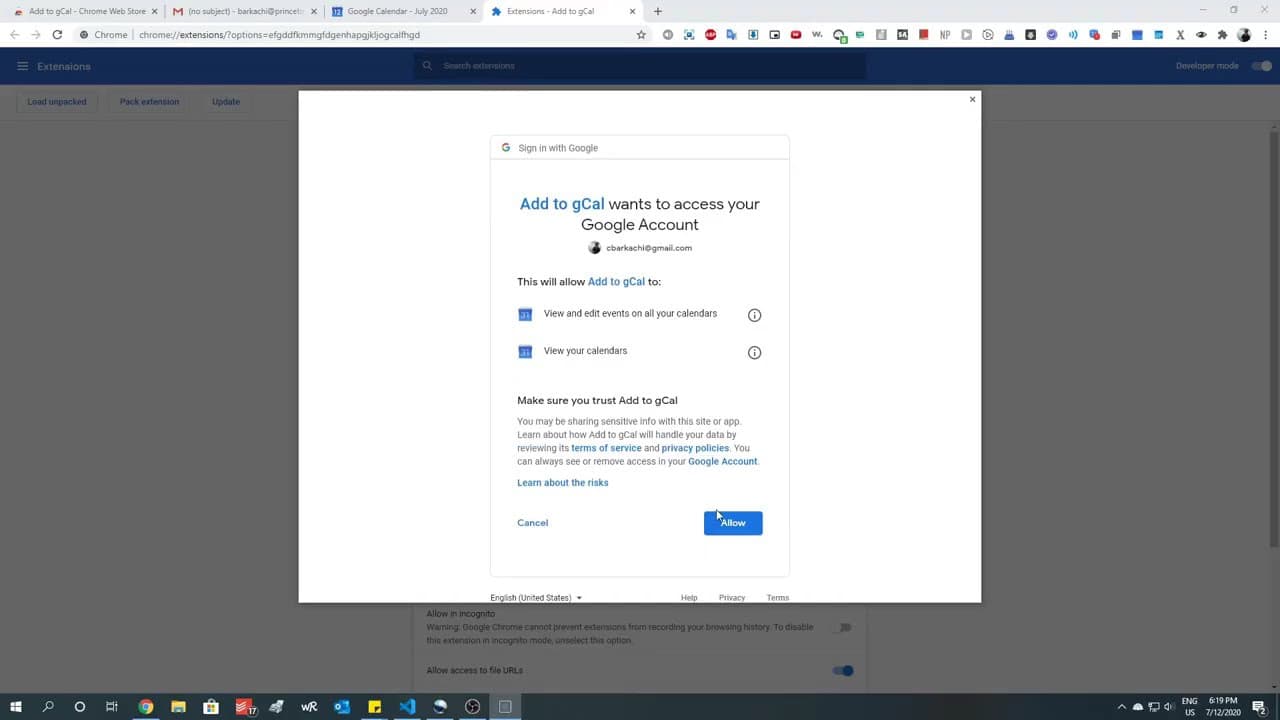Show info for View and edit events permission
Viewport: 1280px width, 720px height.
click(x=755, y=315)
